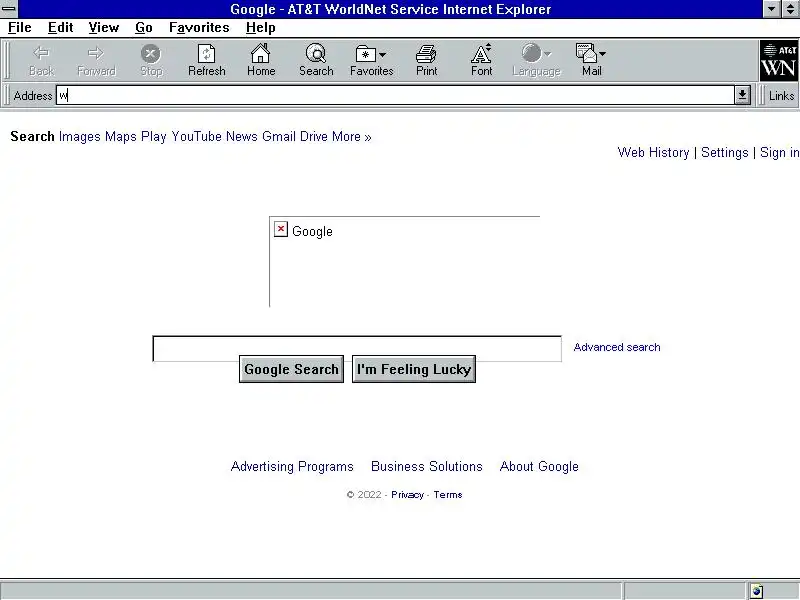The width and height of the screenshot is (800, 600).
Task: Open the Drive link
Action: tap(313, 137)
